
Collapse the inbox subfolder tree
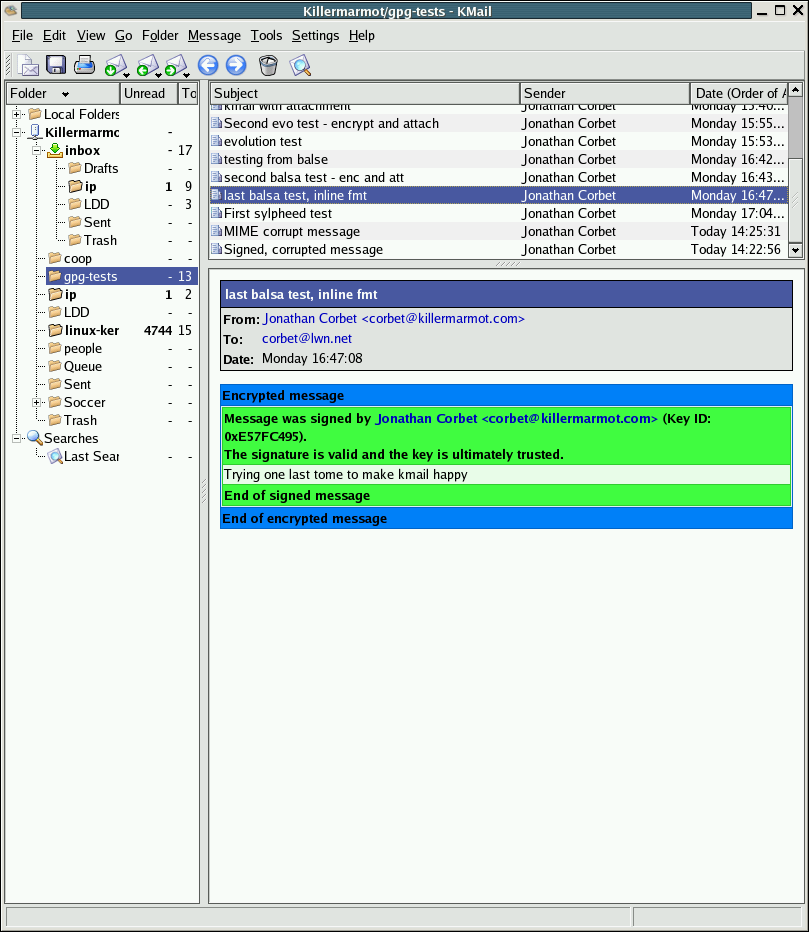pos(36,150)
